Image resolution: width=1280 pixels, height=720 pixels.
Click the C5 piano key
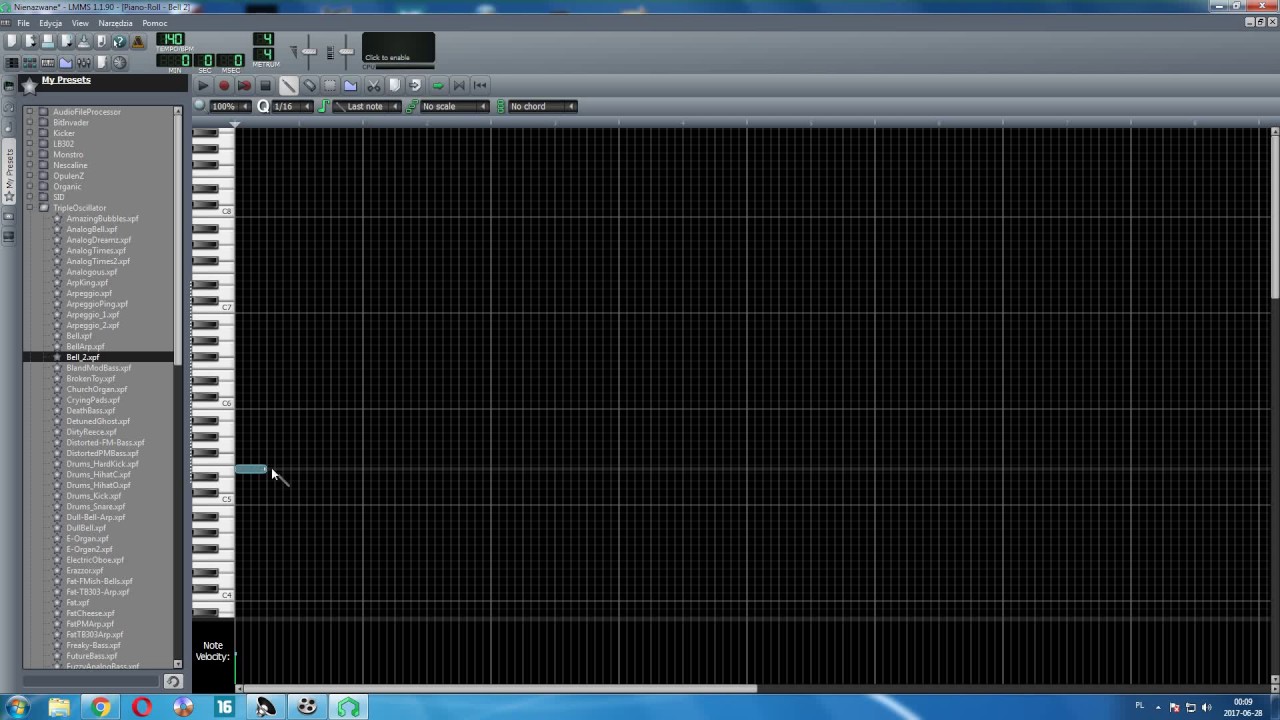(x=213, y=498)
